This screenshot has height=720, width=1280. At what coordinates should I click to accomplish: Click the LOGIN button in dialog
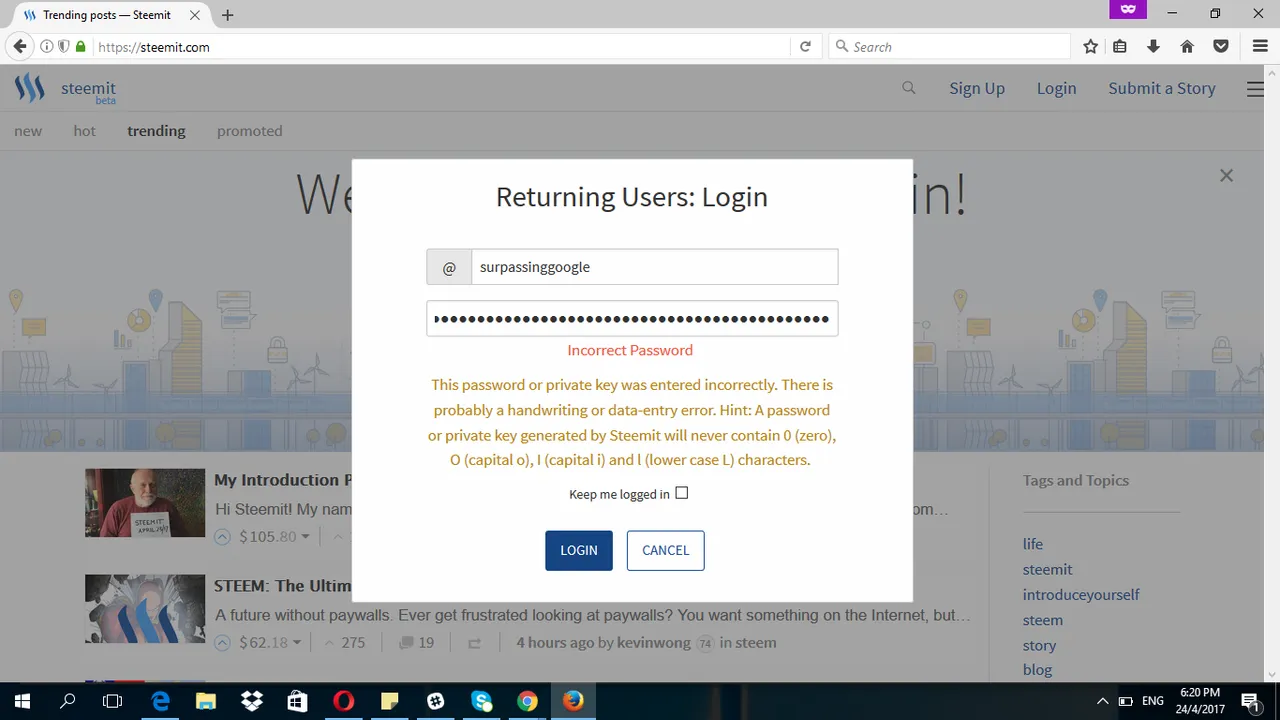(x=579, y=550)
